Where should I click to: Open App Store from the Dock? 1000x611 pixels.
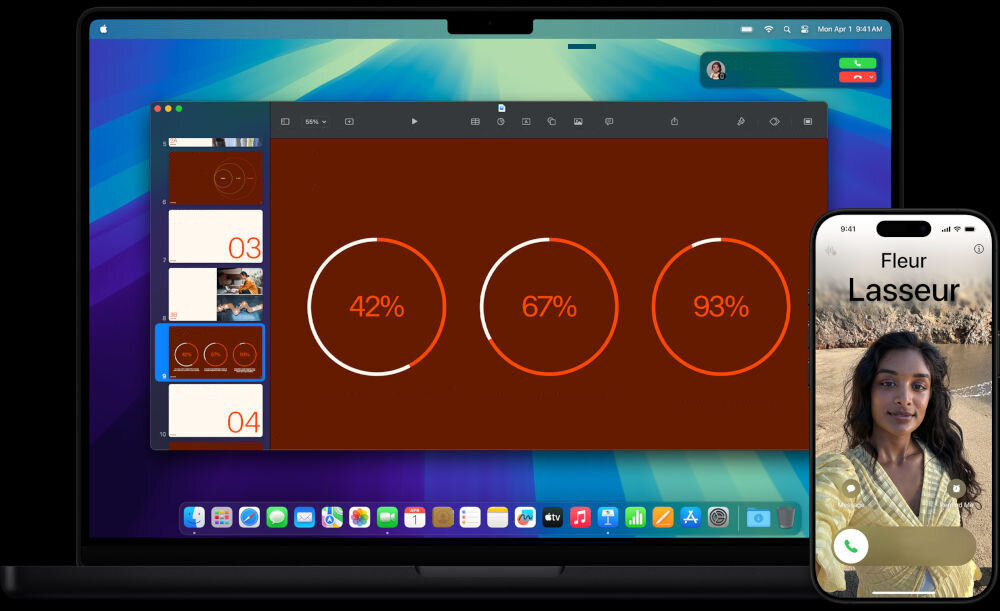pyautogui.click(x=690, y=517)
